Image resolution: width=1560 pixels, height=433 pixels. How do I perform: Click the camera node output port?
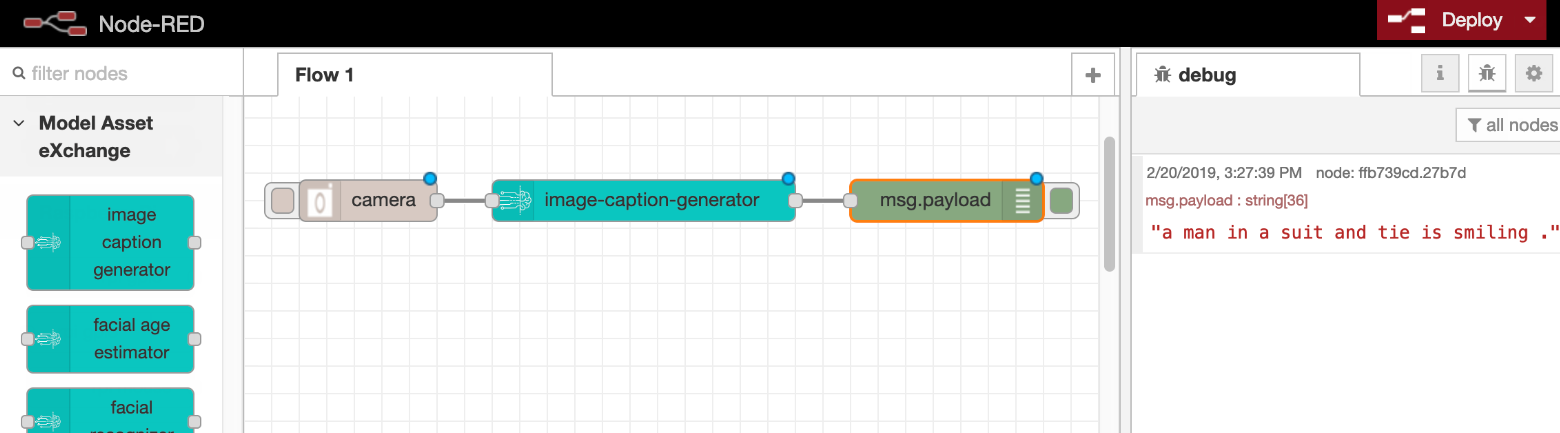[x=437, y=201]
